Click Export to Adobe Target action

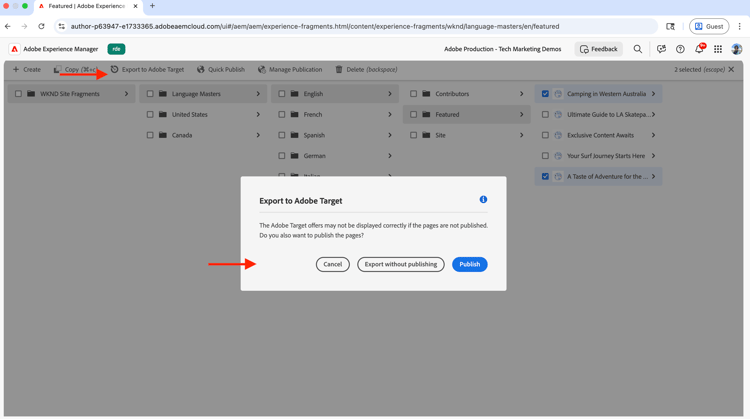[147, 69]
